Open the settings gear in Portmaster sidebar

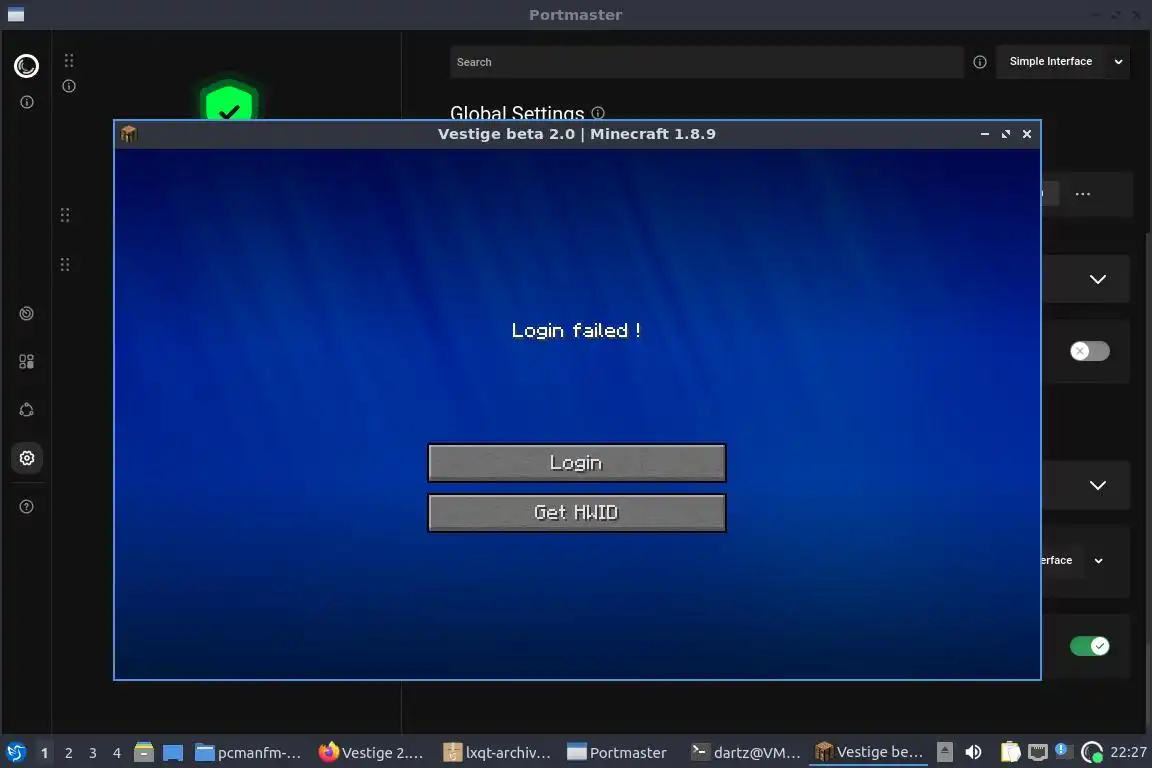tap(26, 458)
